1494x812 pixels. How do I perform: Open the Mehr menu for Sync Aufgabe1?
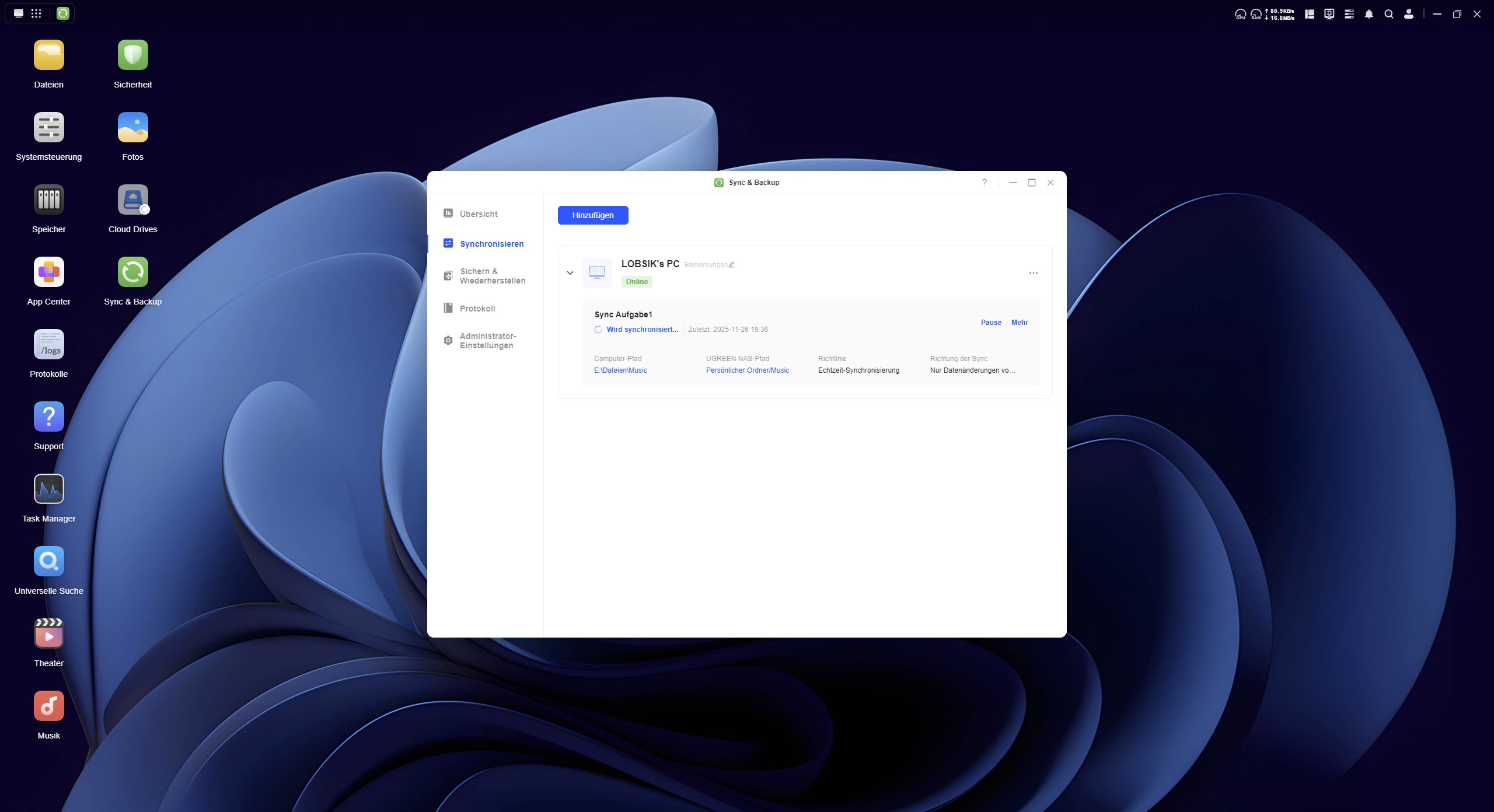(x=1019, y=323)
